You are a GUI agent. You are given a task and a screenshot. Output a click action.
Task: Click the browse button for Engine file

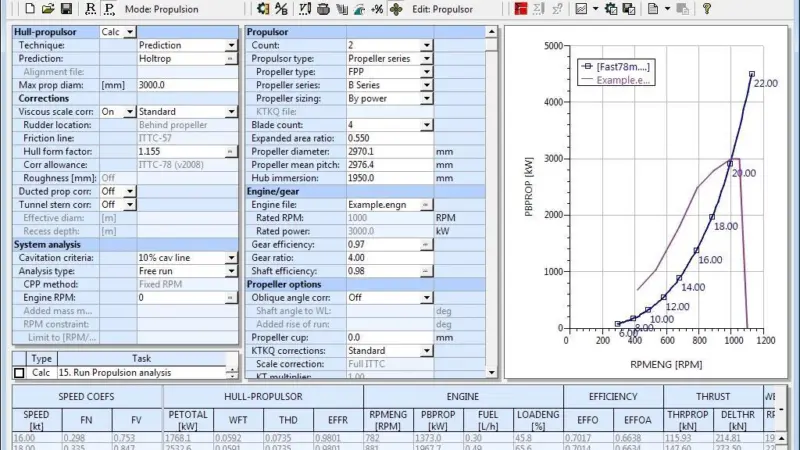click(x=426, y=205)
